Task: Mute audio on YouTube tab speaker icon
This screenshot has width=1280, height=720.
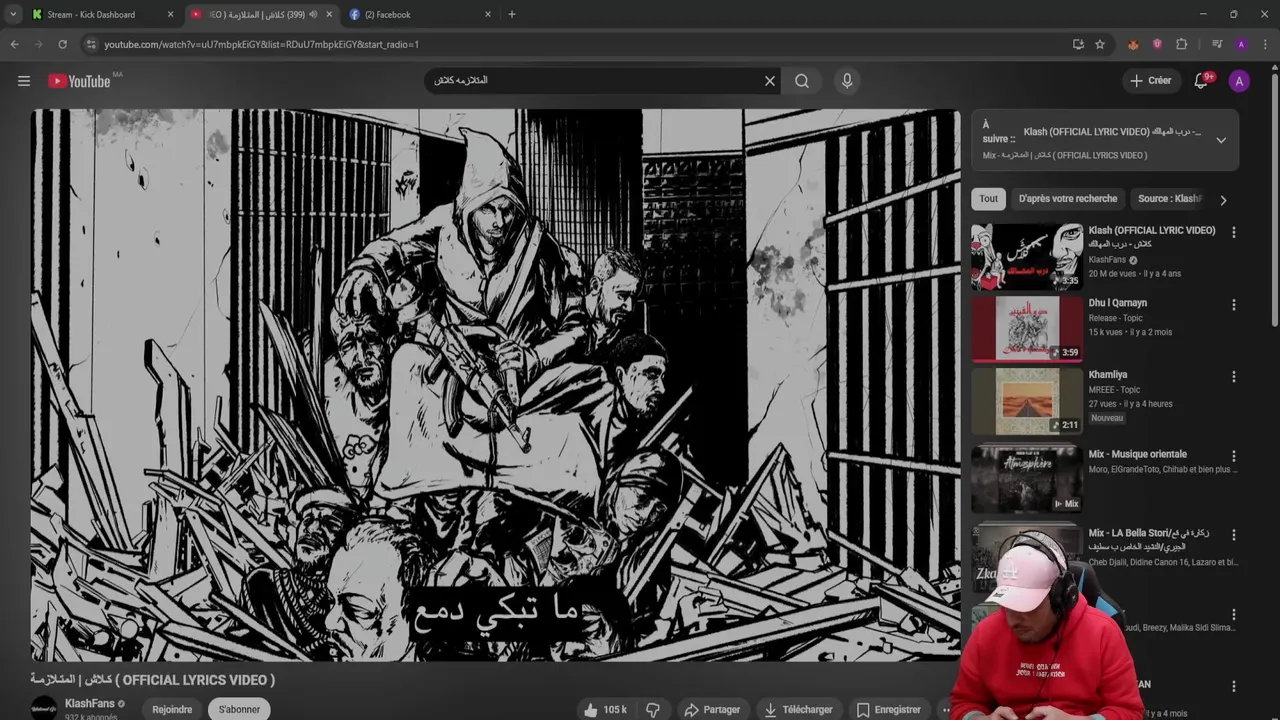Action: [x=313, y=14]
